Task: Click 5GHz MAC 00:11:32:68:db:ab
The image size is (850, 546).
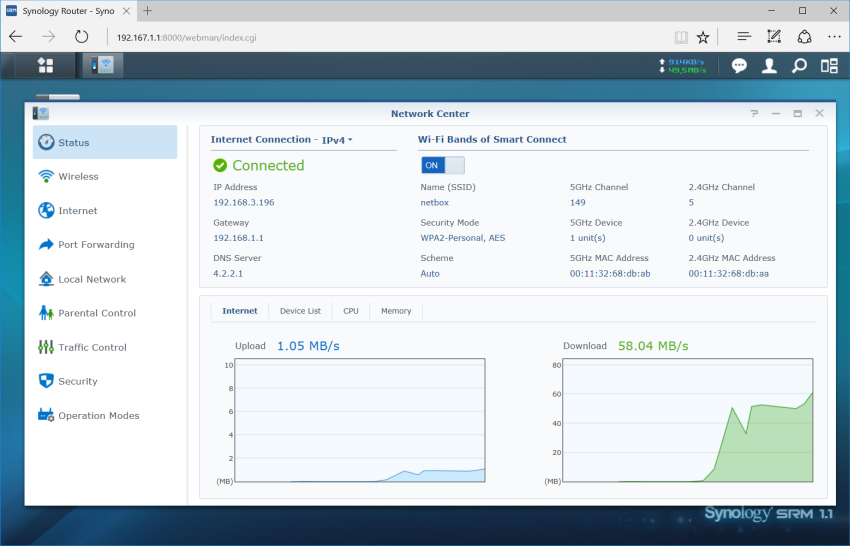Action: click(610, 273)
